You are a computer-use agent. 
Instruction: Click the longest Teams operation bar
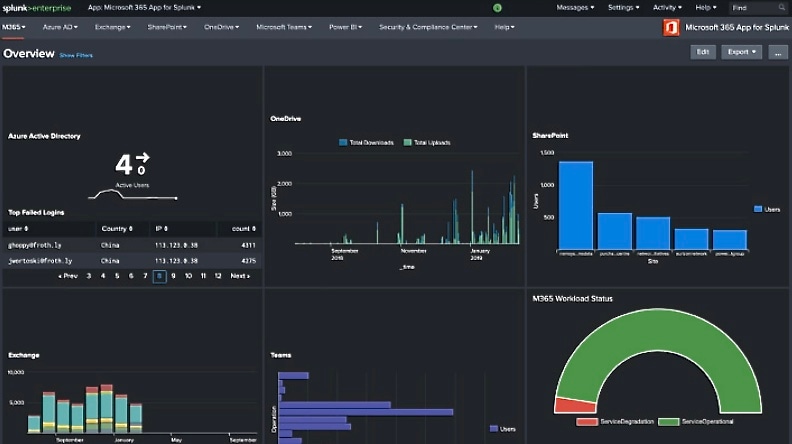coord(366,412)
